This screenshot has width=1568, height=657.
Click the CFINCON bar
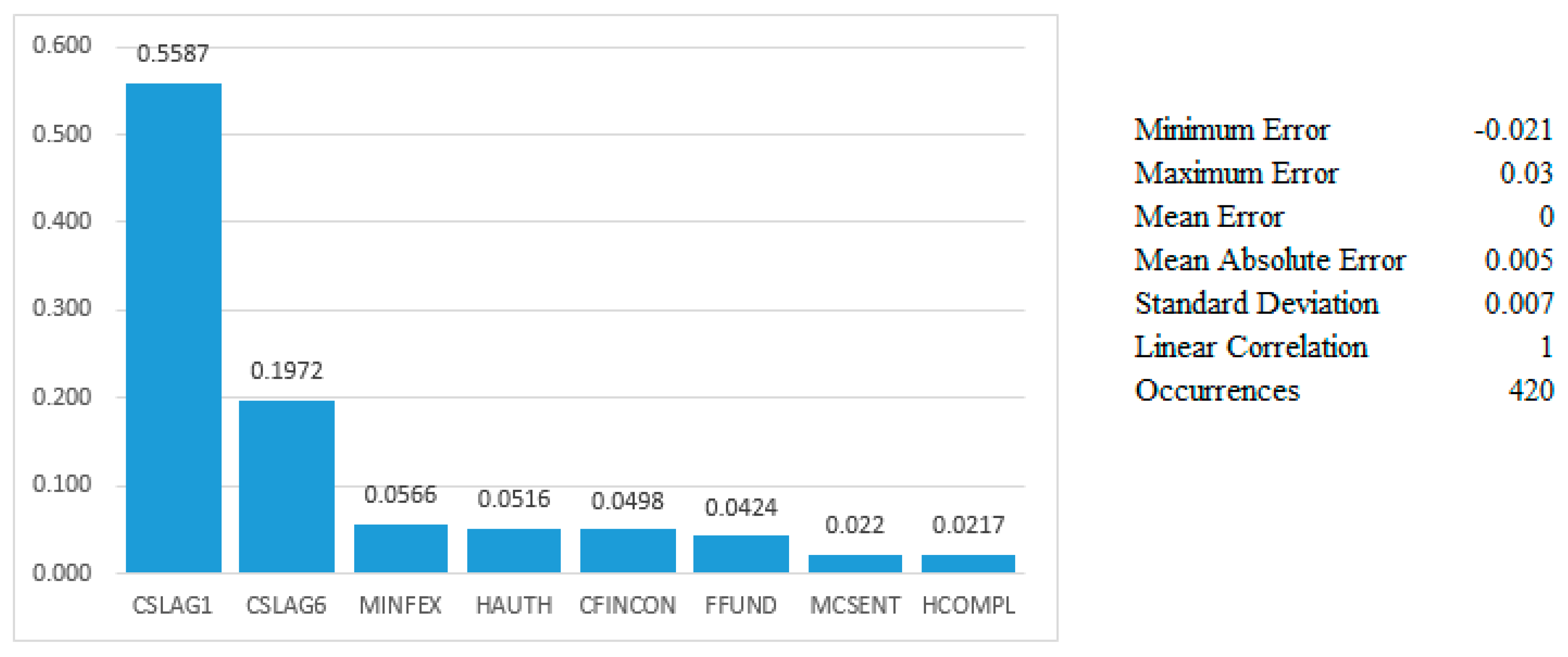628,550
